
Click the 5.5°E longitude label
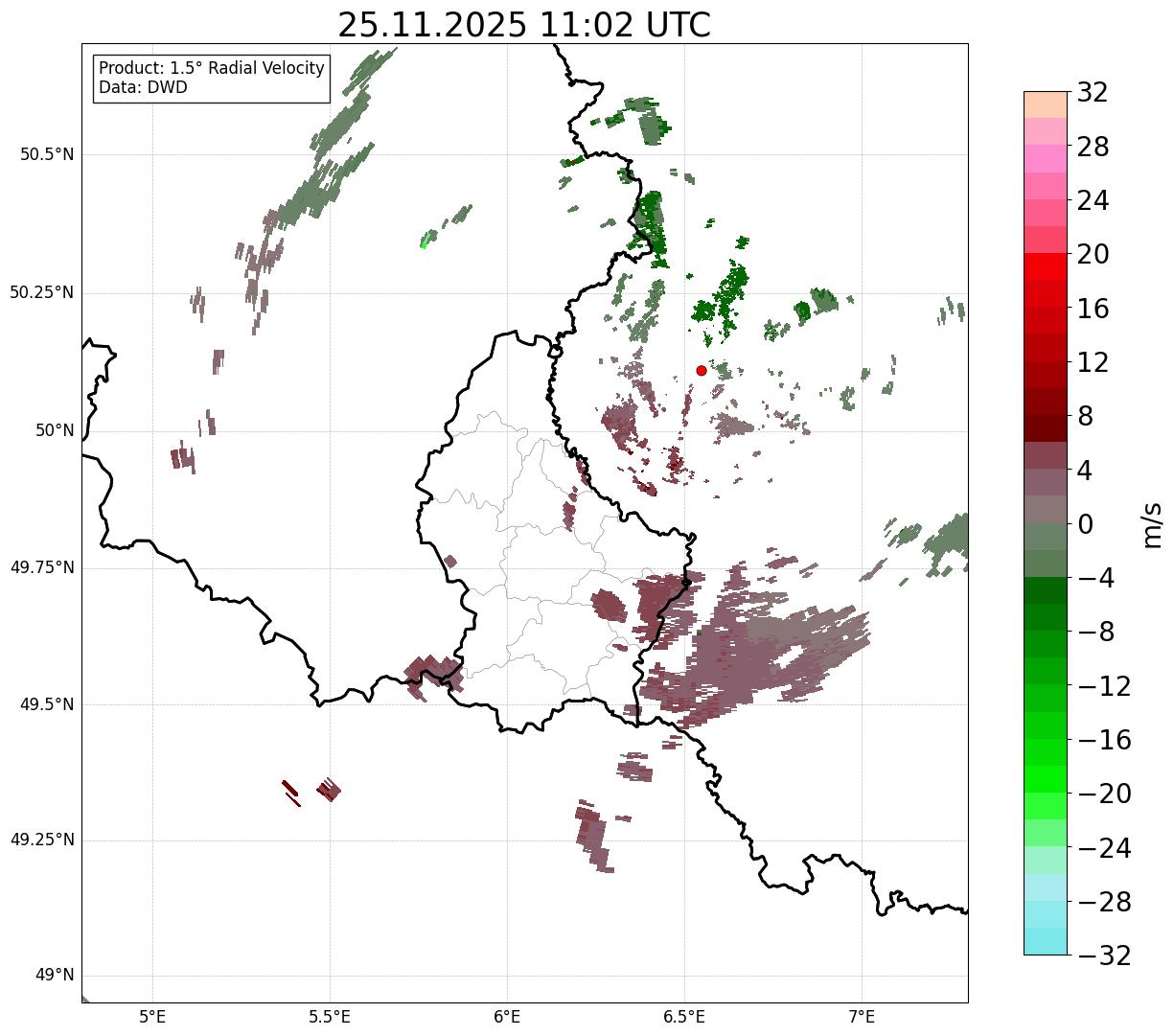point(330,1017)
